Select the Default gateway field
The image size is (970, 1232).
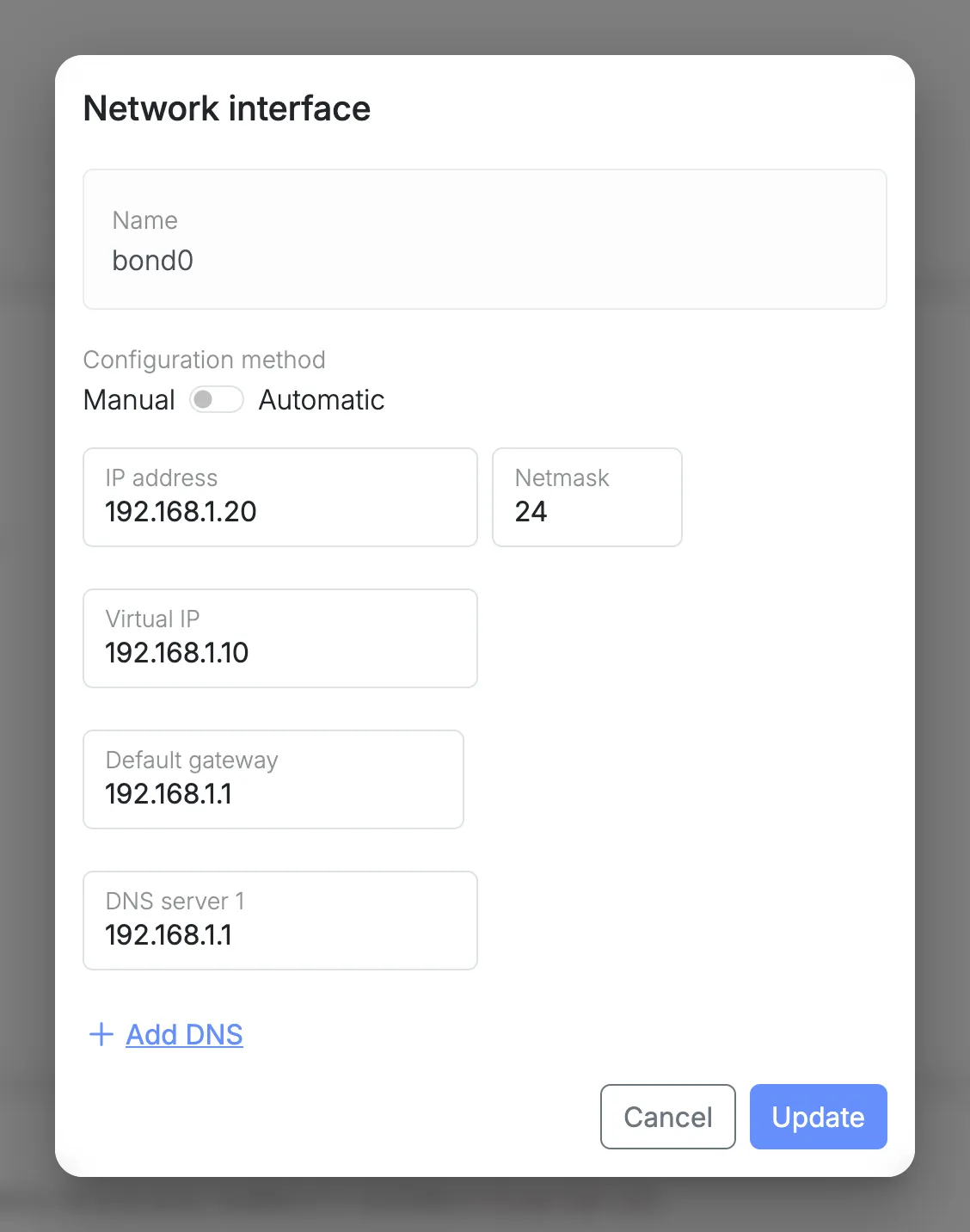pyautogui.click(x=273, y=779)
